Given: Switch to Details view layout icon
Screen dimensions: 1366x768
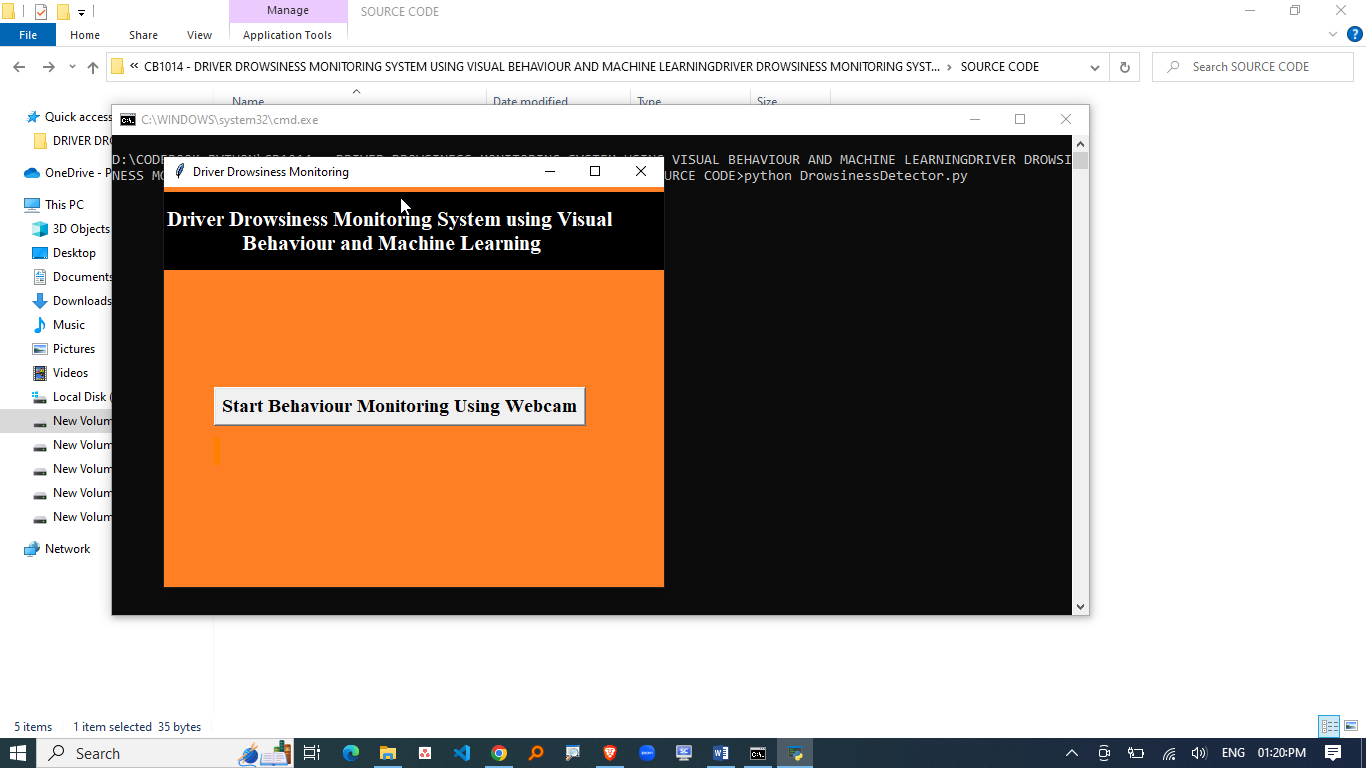Looking at the screenshot, I should point(1329,727).
